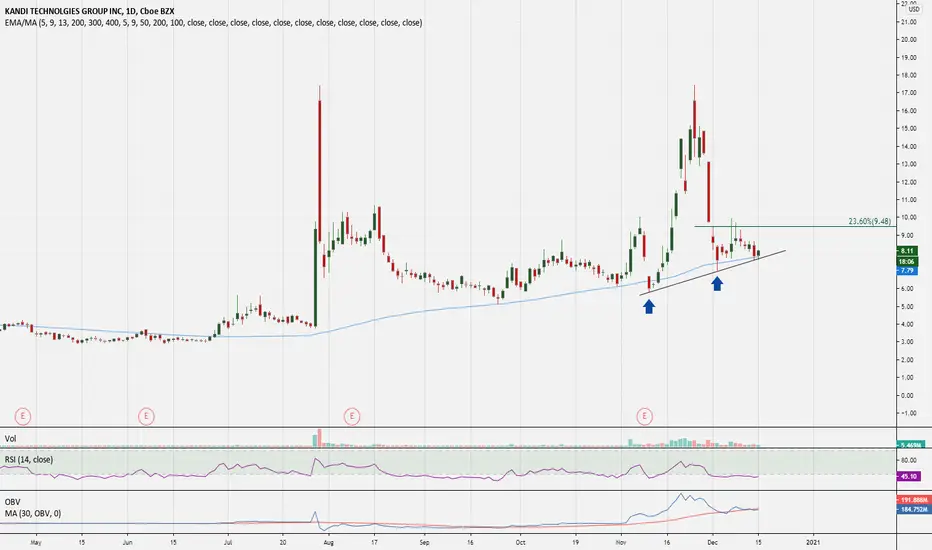Click the 5.00 price scale label

coord(908,307)
